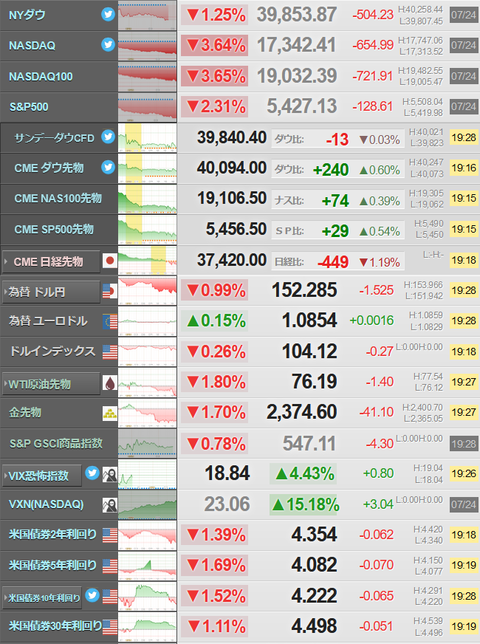Open the NASDAQ mini chart thumbnail

coord(147,45)
